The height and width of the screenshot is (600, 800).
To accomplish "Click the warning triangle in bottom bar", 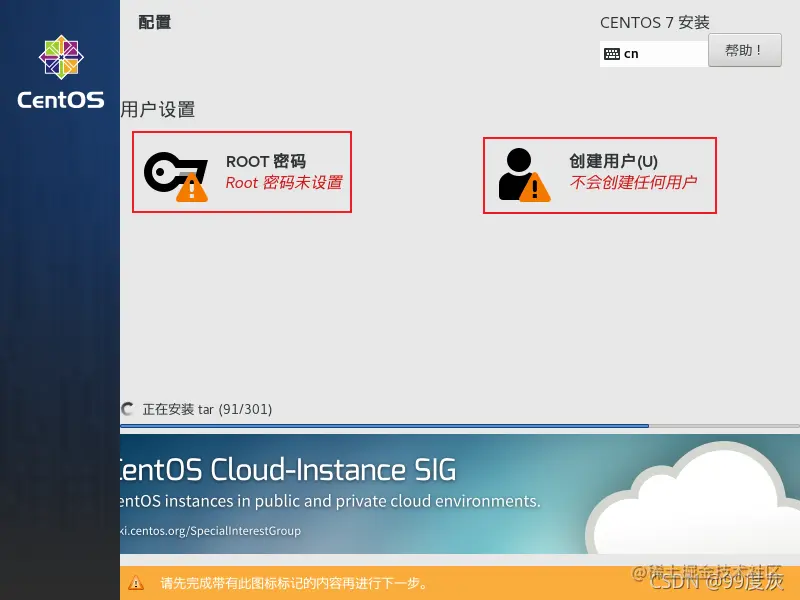I will pyautogui.click(x=136, y=583).
